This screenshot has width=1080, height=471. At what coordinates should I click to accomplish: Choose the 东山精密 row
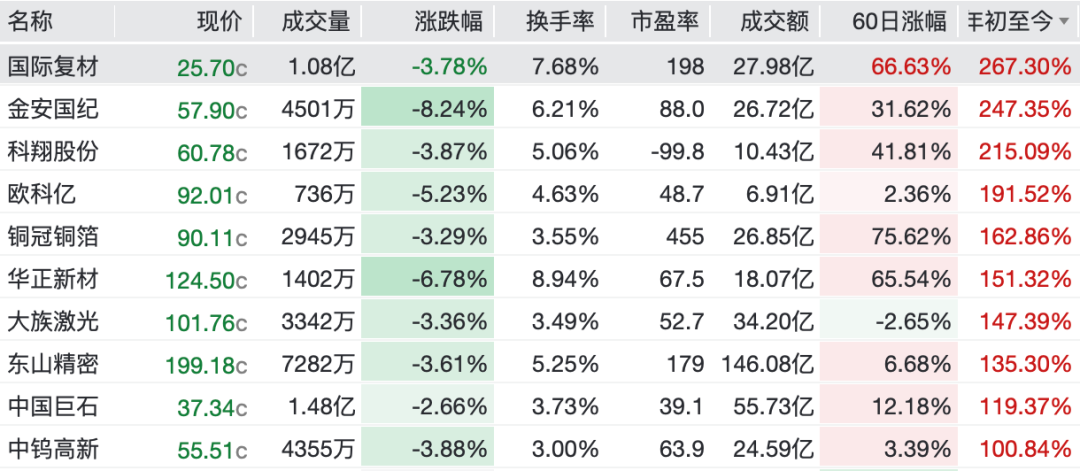[540, 364]
